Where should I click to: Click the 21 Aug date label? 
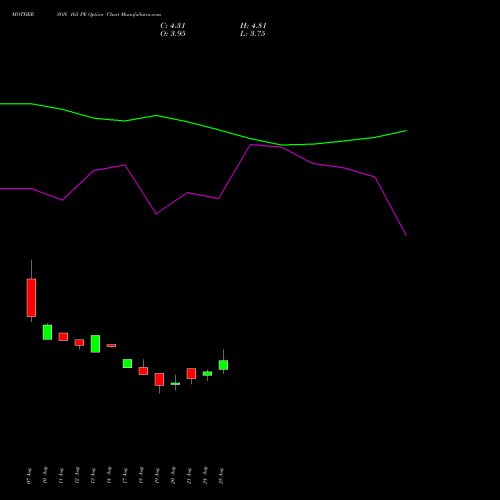tap(189, 476)
